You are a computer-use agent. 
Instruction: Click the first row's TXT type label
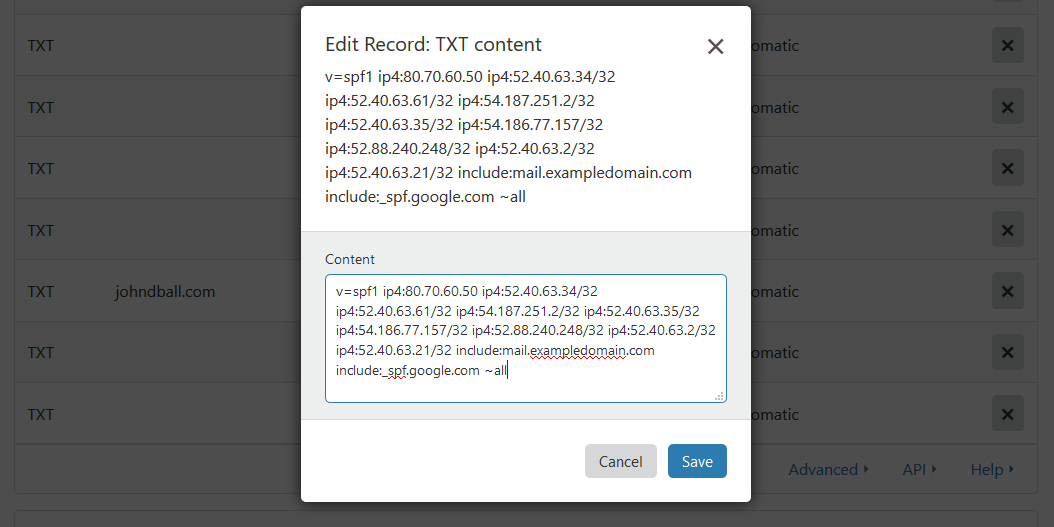(40, 46)
